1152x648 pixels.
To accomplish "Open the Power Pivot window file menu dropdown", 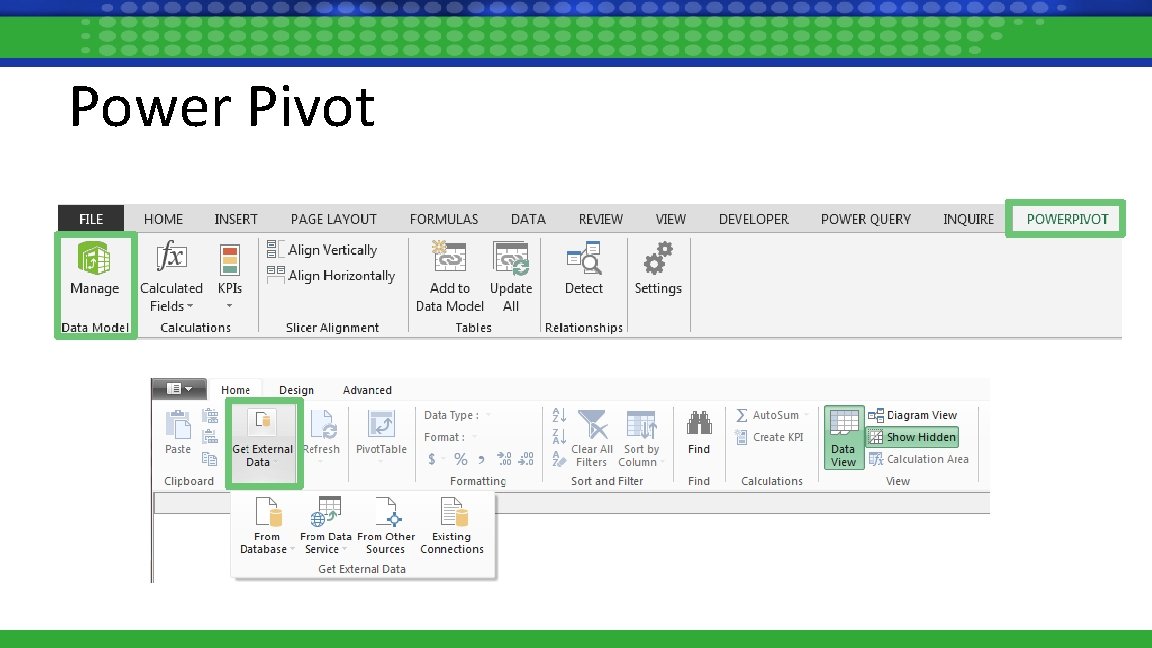I will pyautogui.click(x=179, y=389).
